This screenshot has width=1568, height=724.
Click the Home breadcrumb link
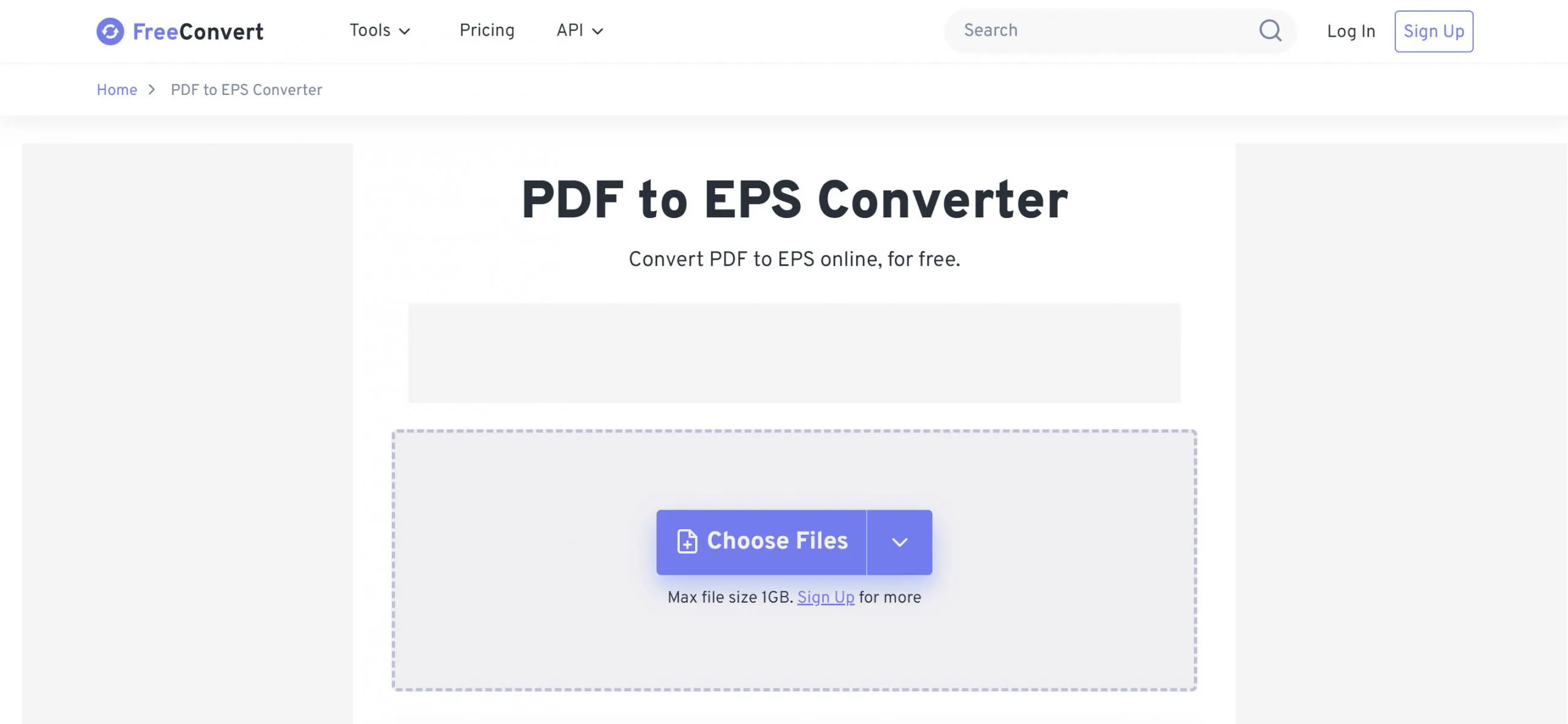117,89
